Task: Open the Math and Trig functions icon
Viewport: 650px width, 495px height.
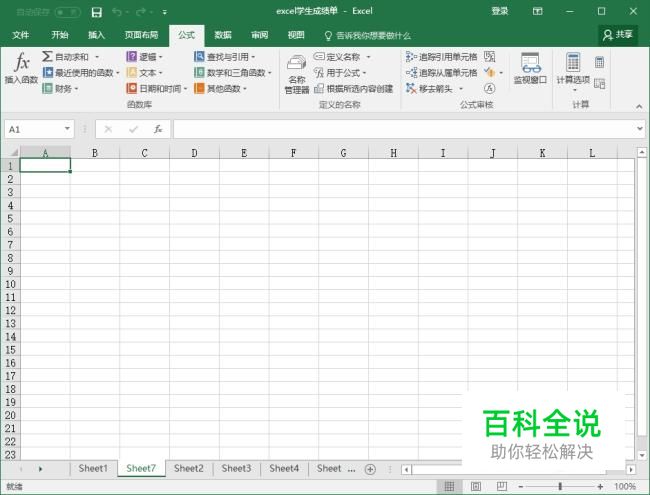Action: click(199, 73)
